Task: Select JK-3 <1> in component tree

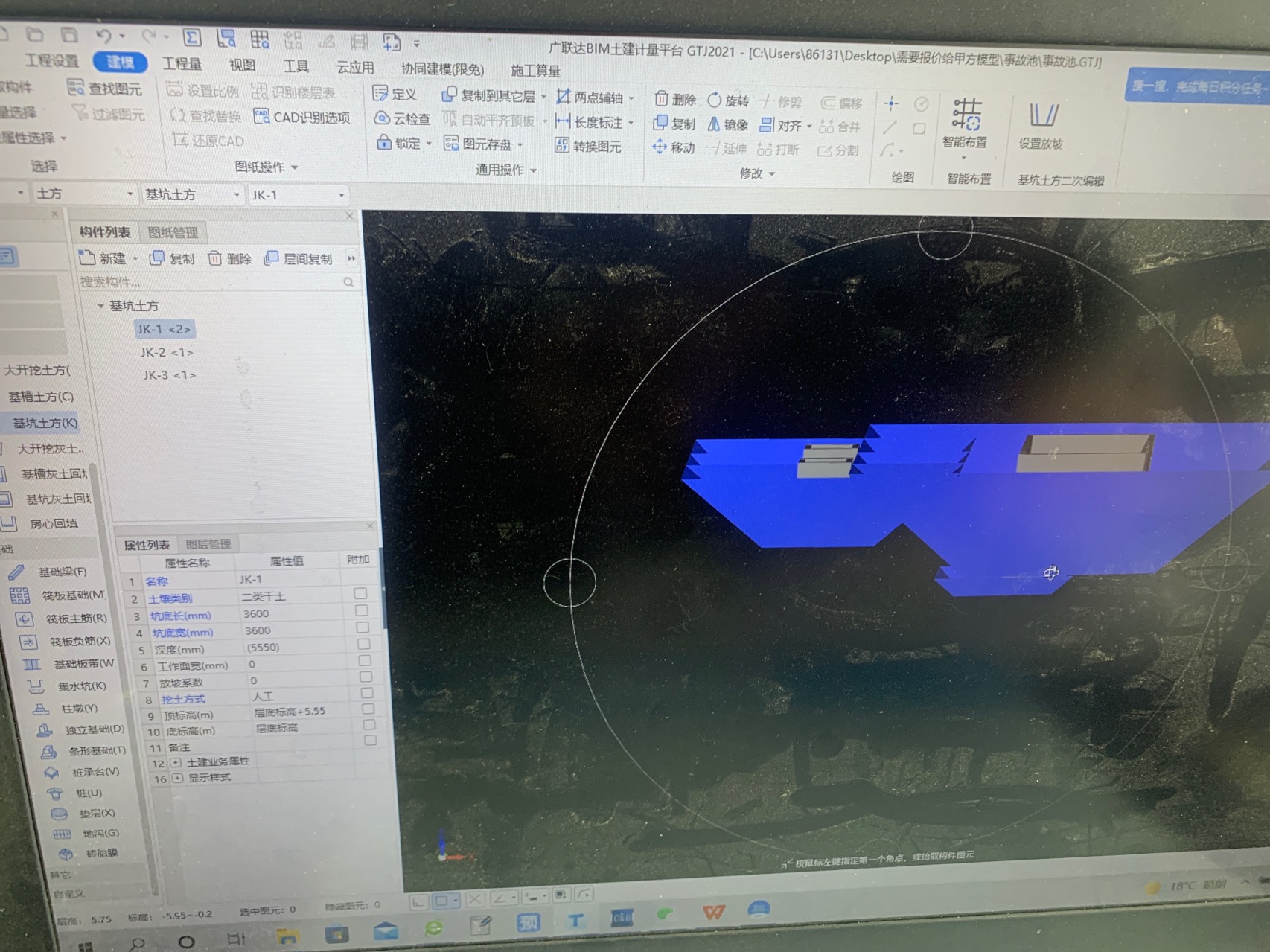Action: (170, 375)
